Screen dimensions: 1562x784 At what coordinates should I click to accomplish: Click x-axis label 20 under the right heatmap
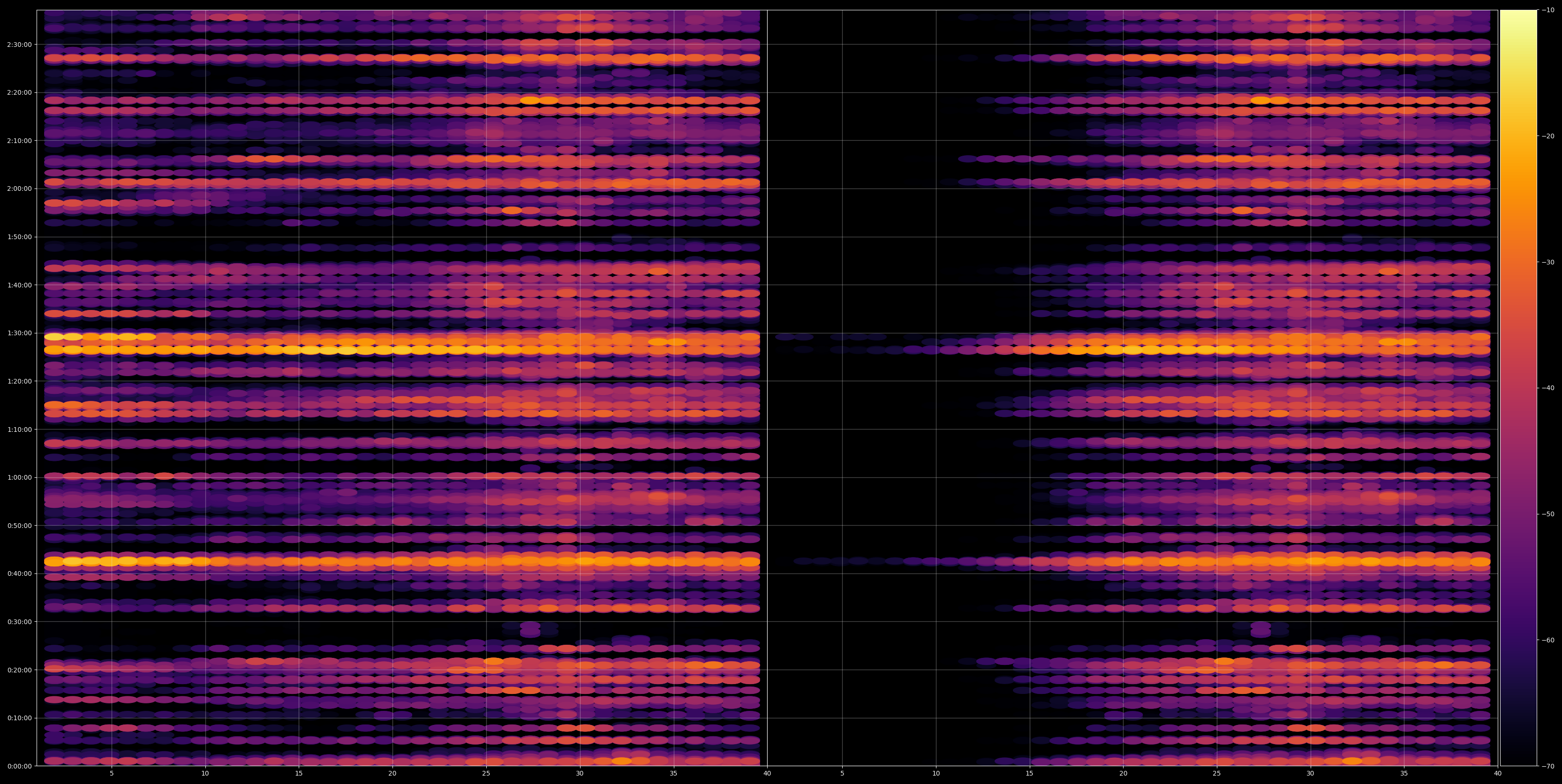pos(1124,774)
